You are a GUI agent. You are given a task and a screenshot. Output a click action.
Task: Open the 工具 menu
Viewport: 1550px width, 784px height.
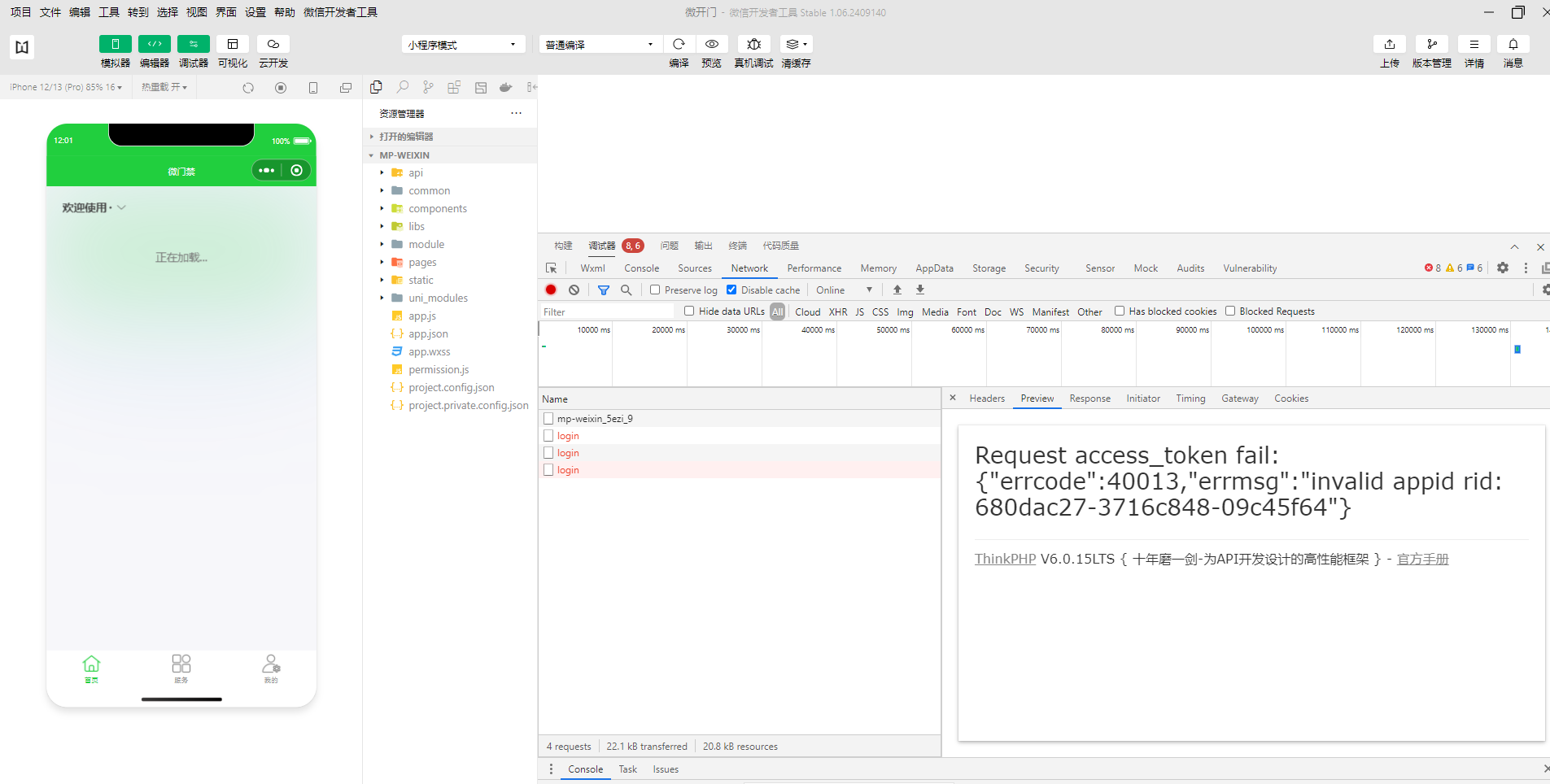pos(109,12)
